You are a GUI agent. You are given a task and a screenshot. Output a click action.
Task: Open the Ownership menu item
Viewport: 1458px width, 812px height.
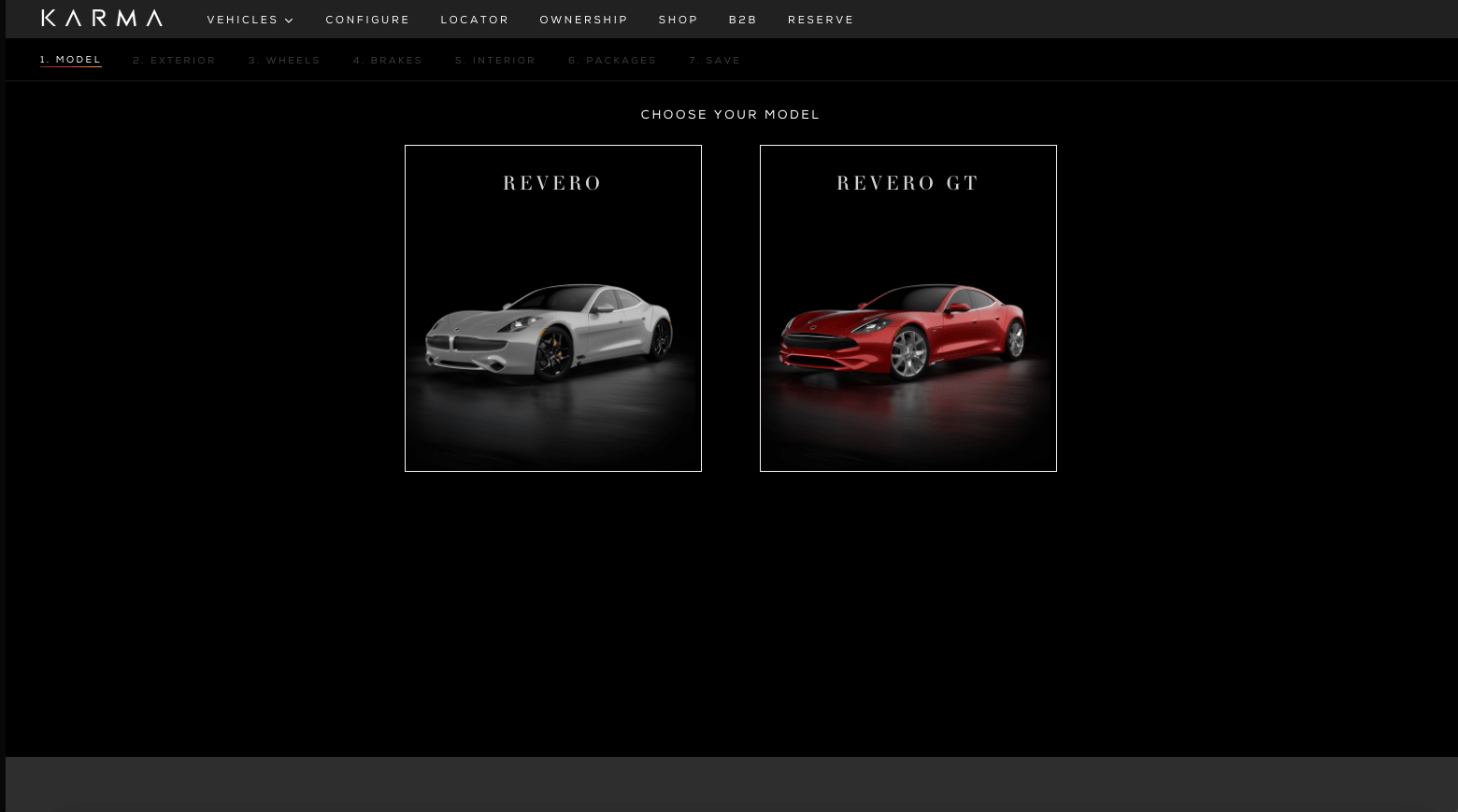584,20
